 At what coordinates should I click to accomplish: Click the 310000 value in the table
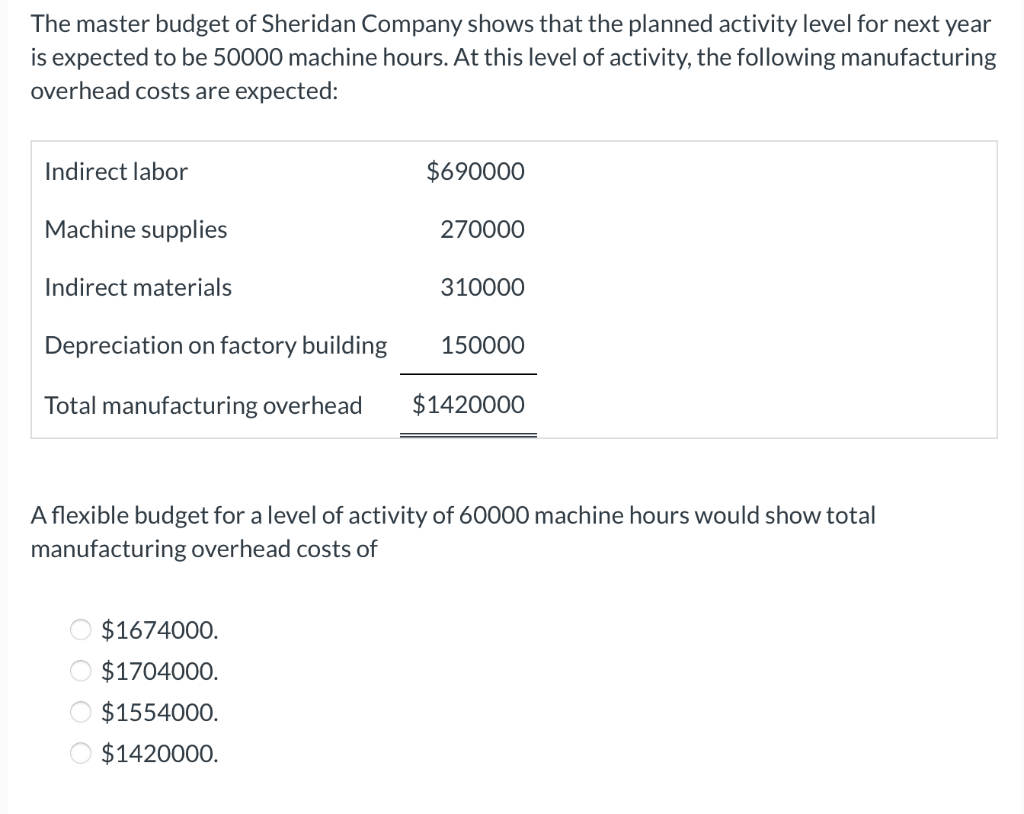point(482,287)
